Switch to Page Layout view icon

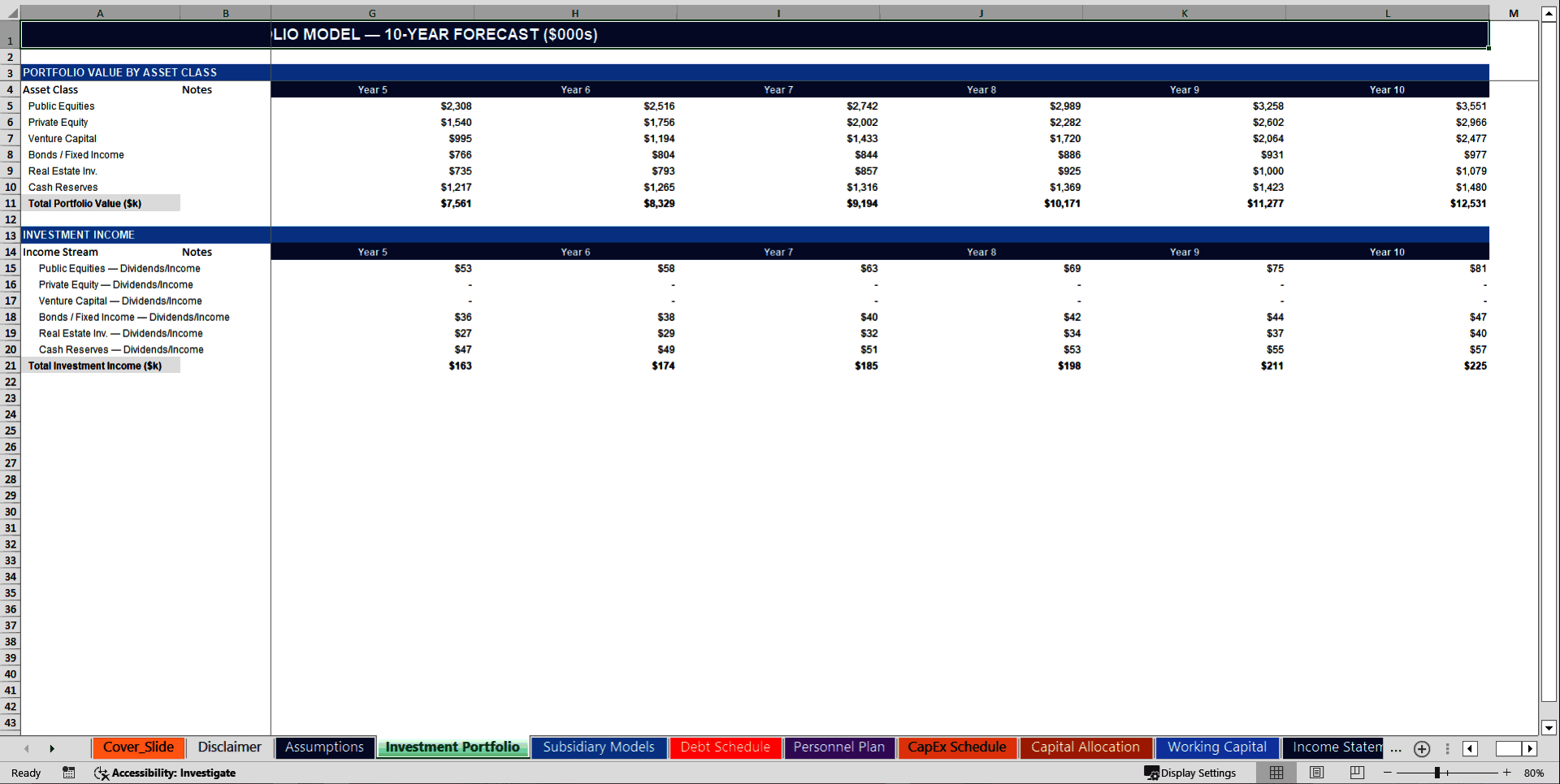pos(1316,773)
